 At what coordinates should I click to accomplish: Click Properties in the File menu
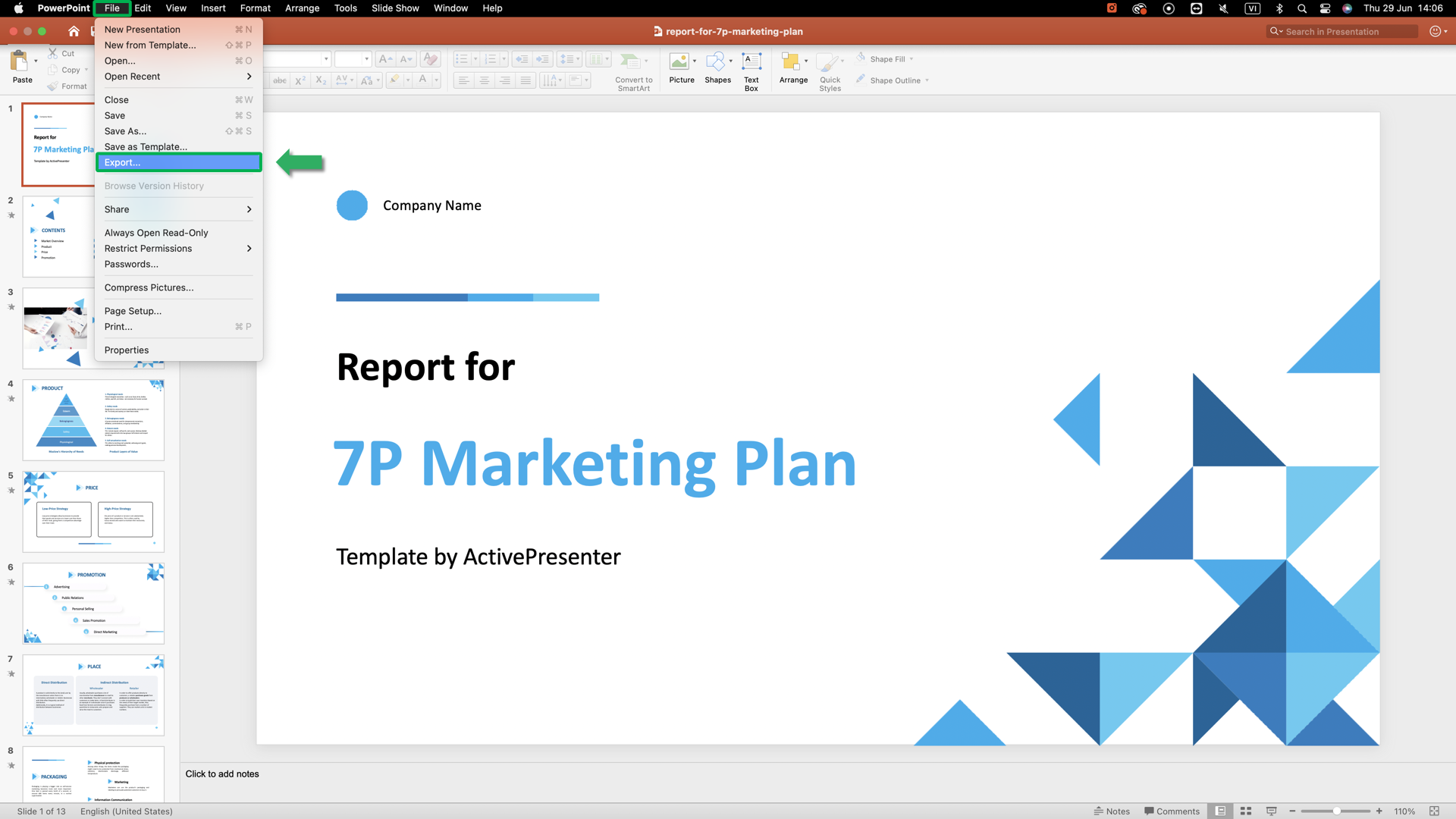pyautogui.click(x=178, y=350)
